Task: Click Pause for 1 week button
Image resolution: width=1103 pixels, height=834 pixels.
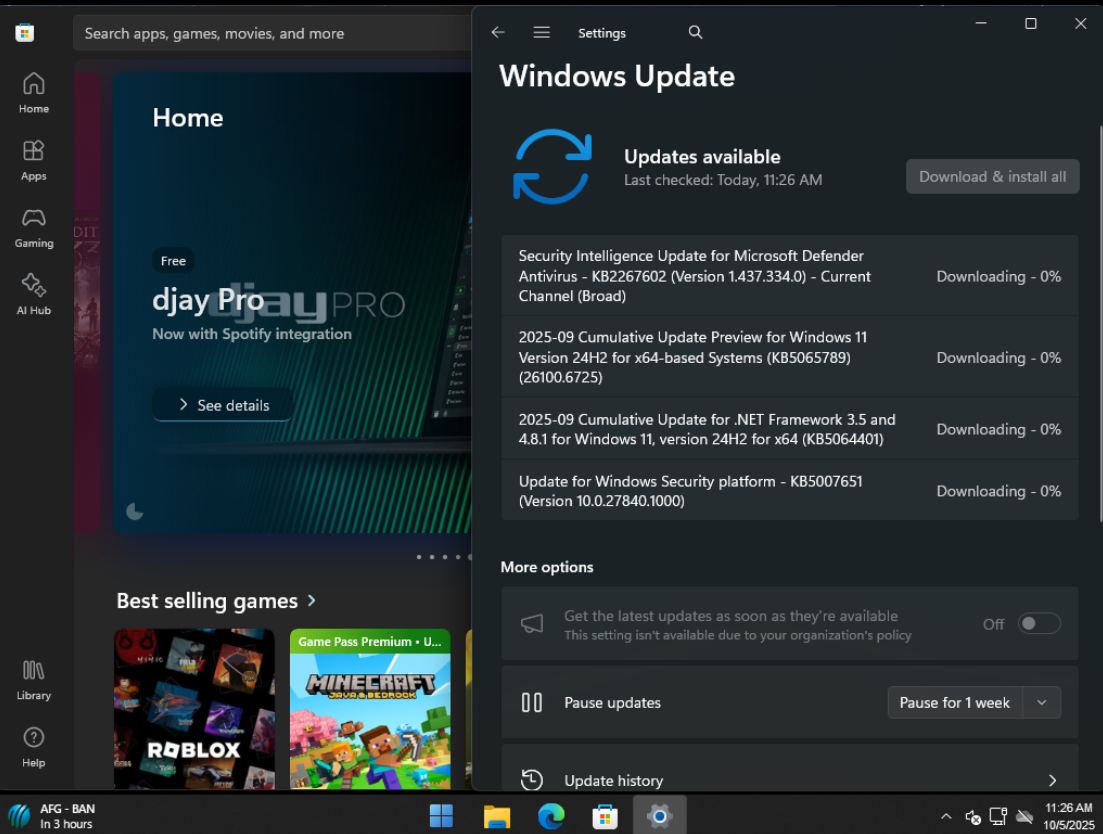Action: [x=955, y=703]
